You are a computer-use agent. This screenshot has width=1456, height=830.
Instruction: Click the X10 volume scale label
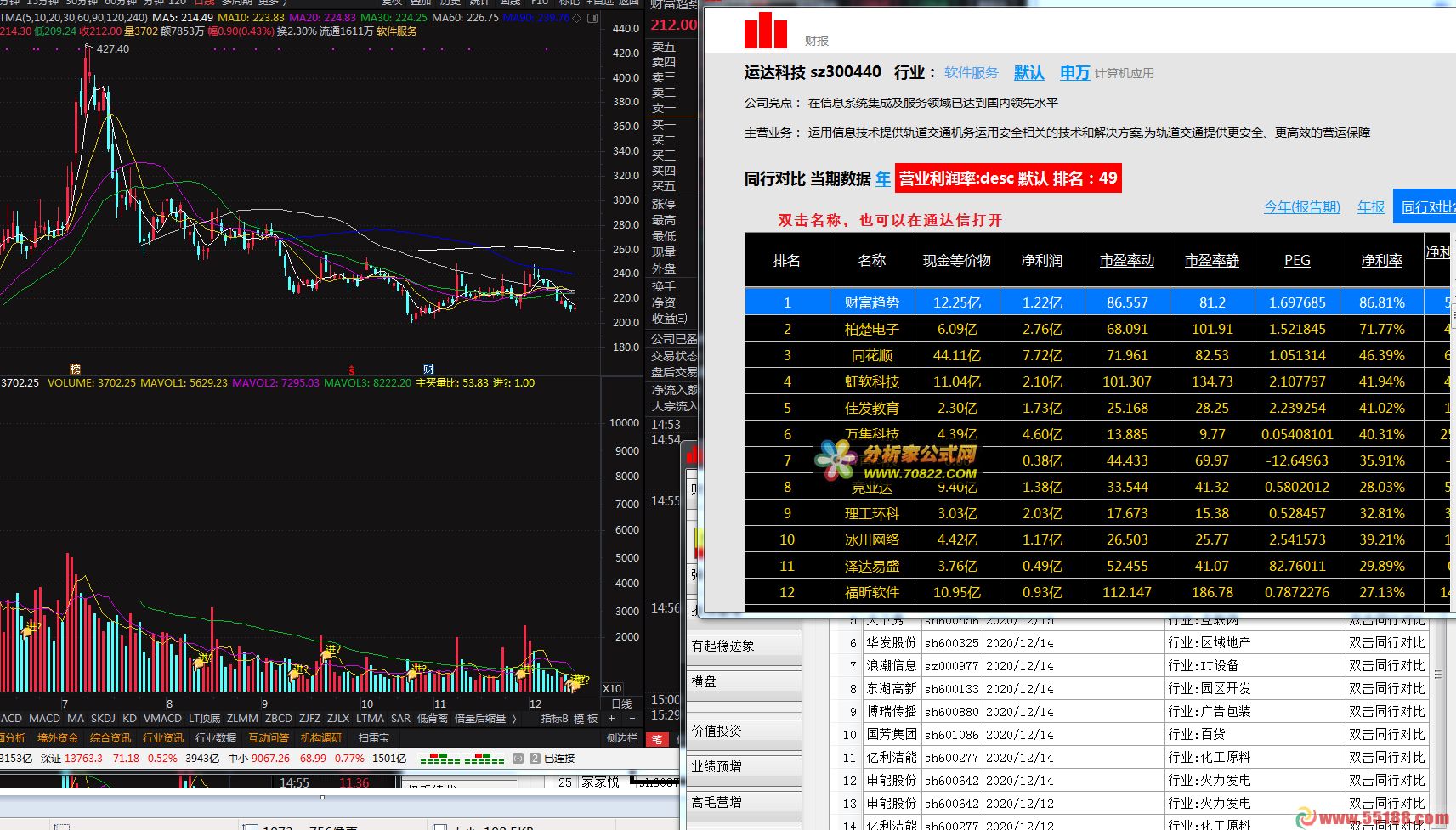[612, 689]
